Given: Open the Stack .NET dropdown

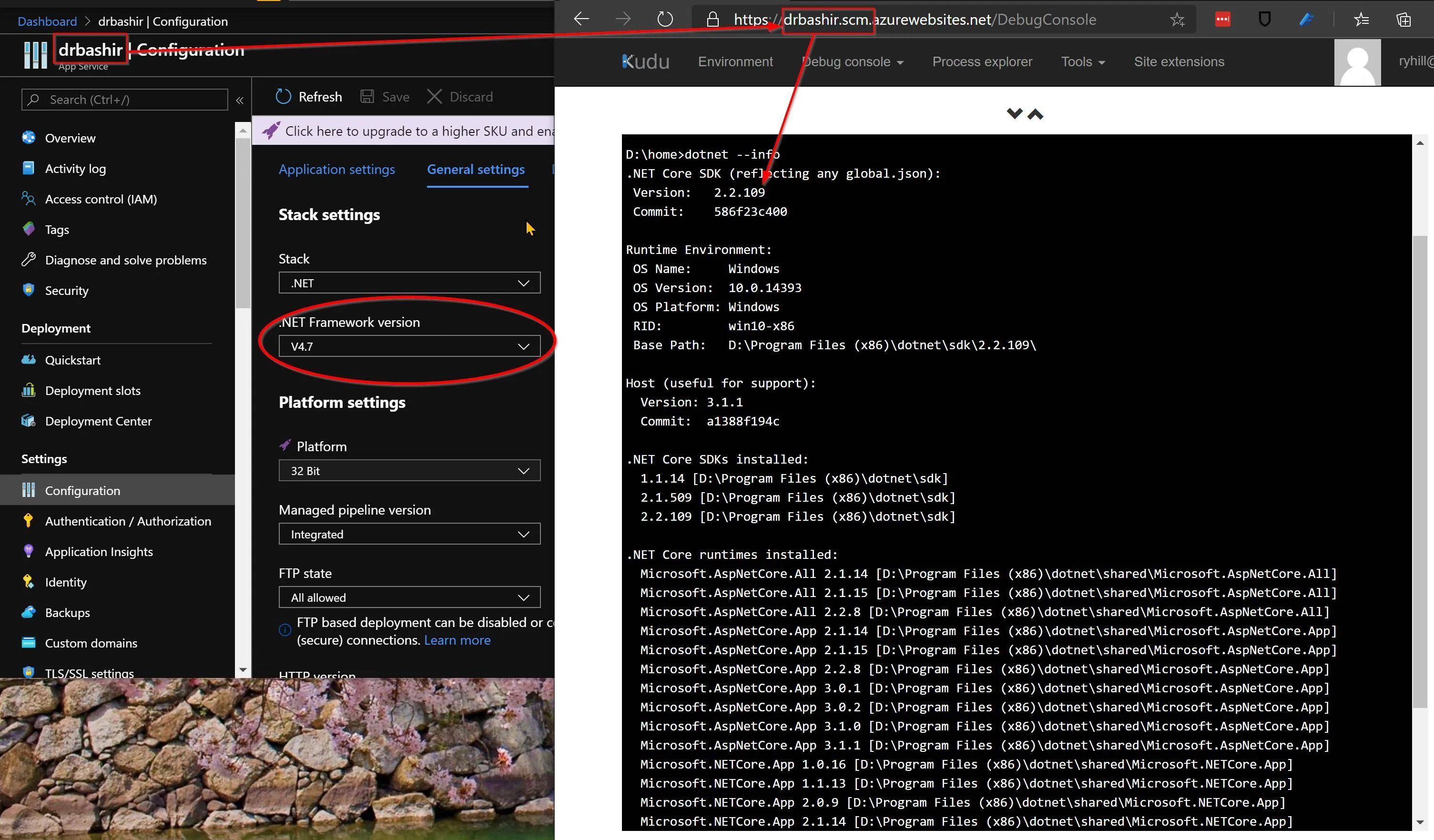Looking at the screenshot, I should [x=409, y=283].
